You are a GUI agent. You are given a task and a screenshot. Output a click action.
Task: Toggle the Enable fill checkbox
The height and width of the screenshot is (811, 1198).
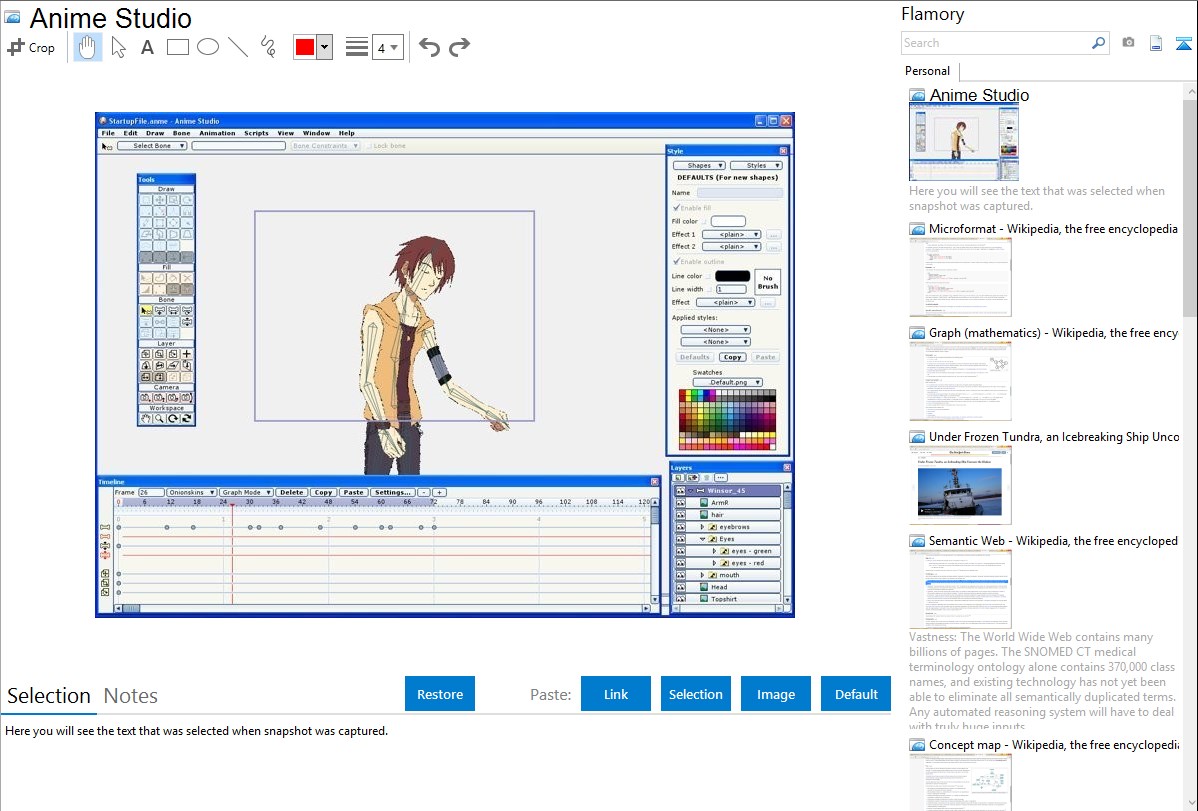tap(676, 208)
